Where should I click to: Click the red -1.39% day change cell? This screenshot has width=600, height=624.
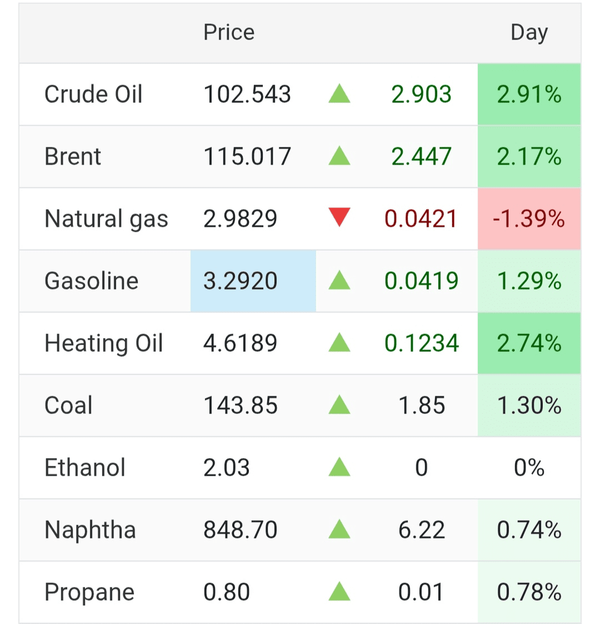[529, 219]
